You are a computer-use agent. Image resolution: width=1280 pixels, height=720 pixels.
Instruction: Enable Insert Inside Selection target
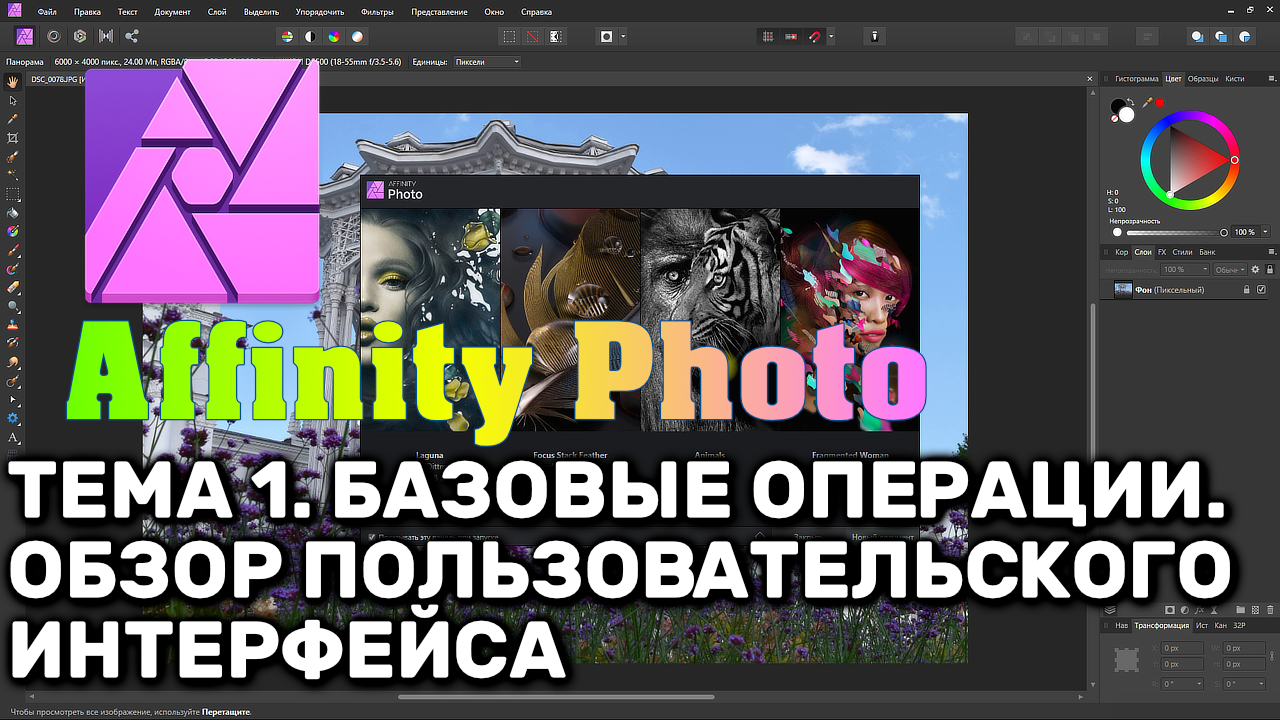[x=1245, y=36]
